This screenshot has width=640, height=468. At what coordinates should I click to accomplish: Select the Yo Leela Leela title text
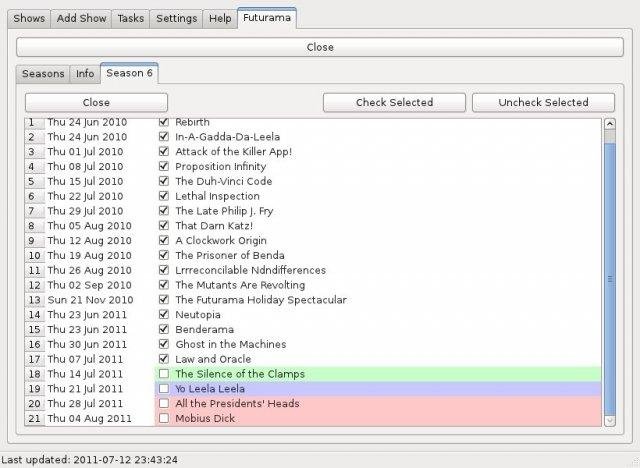click(210, 389)
